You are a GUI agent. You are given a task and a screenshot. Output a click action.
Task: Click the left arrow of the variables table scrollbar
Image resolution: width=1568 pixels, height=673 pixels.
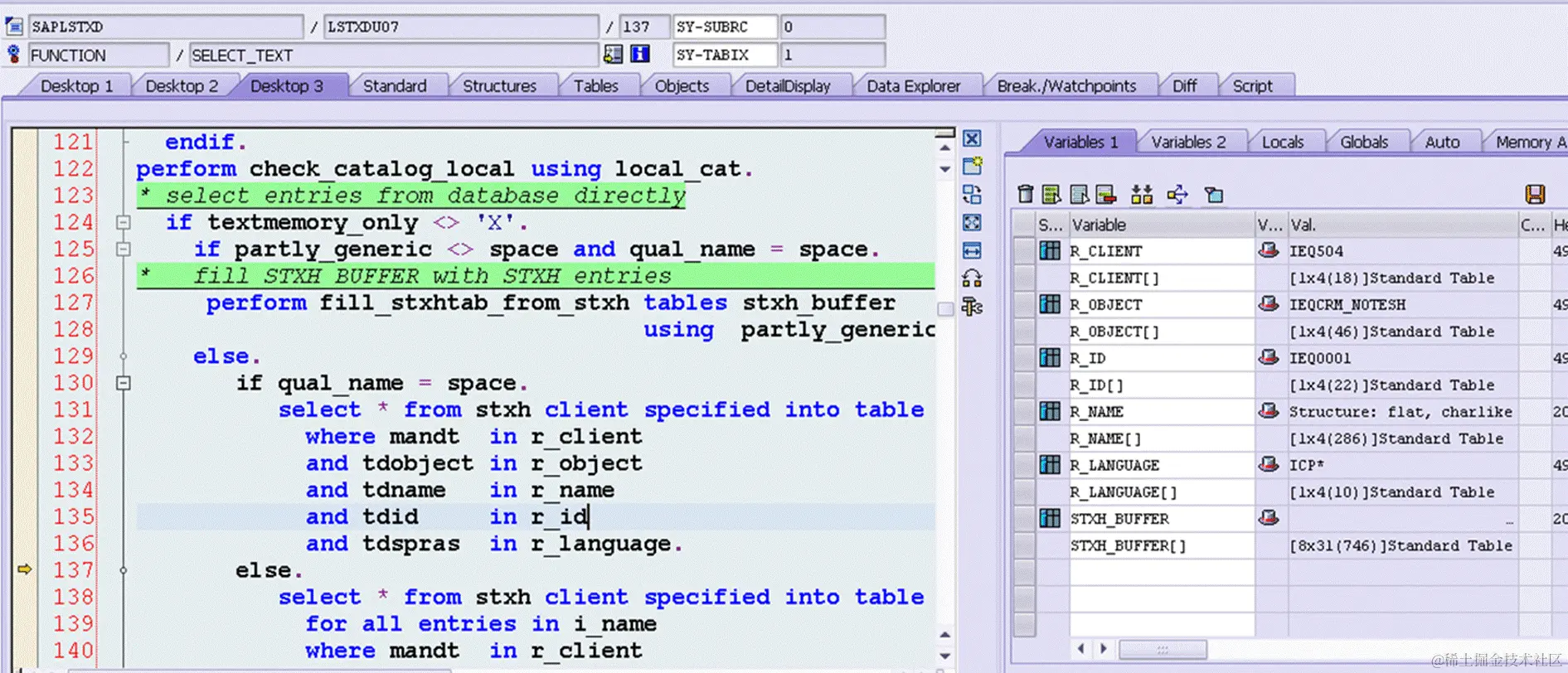coord(1080,648)
